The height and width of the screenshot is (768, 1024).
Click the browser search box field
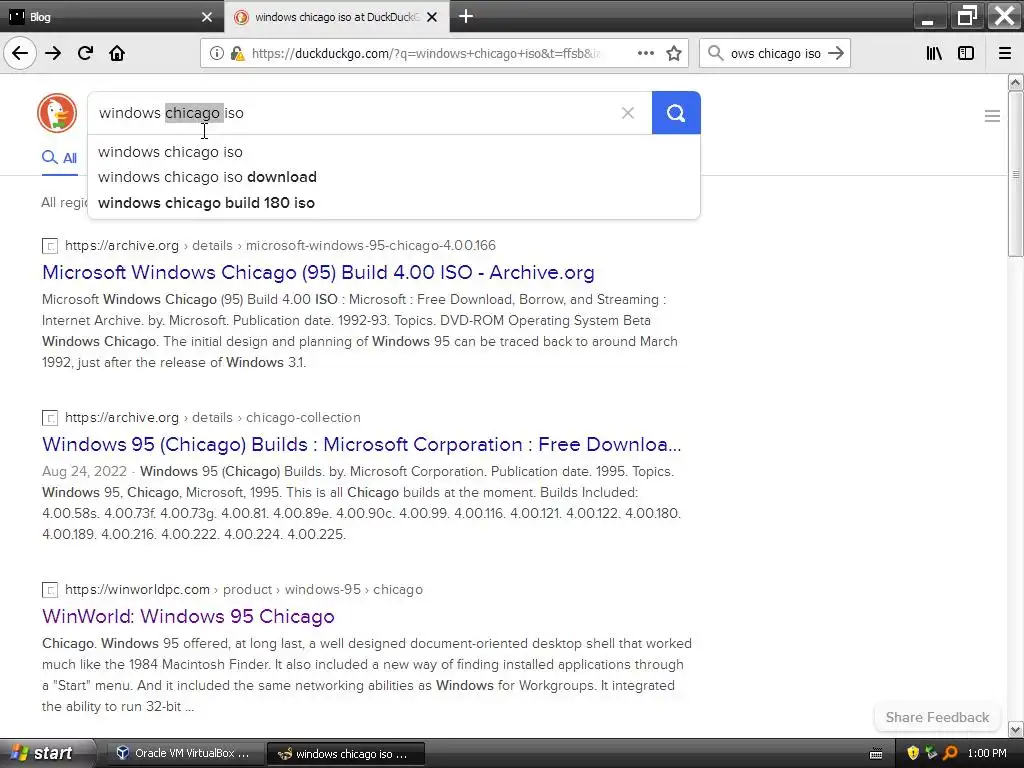point(775,54)
